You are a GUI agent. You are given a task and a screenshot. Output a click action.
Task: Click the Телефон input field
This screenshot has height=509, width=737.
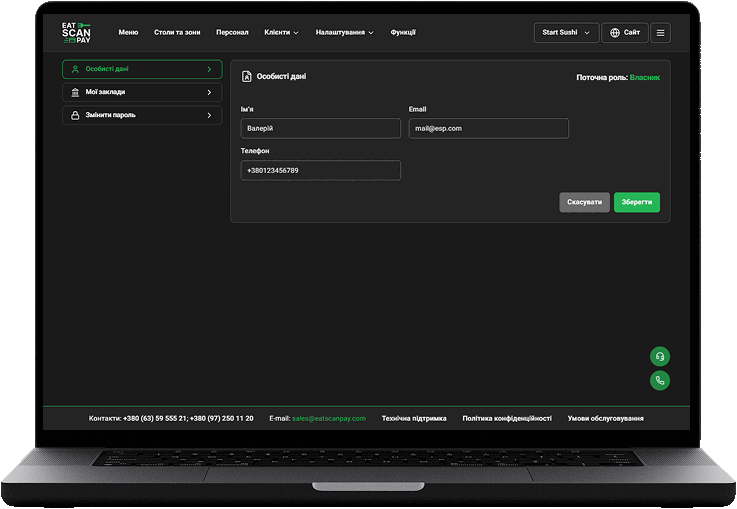[x=321, y=171]
